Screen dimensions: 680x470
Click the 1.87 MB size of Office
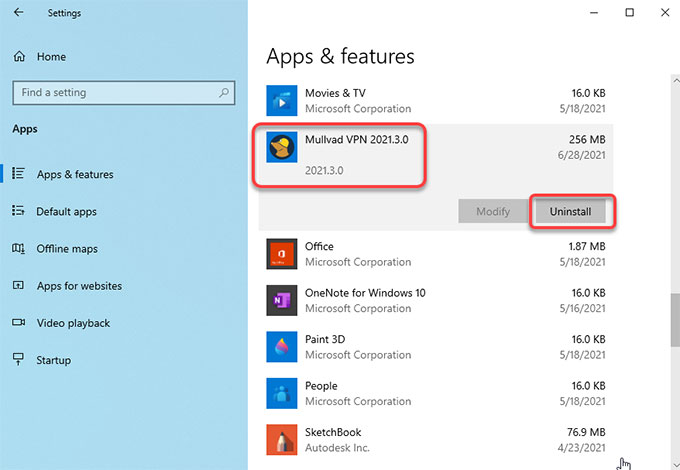tap(587, 246)
